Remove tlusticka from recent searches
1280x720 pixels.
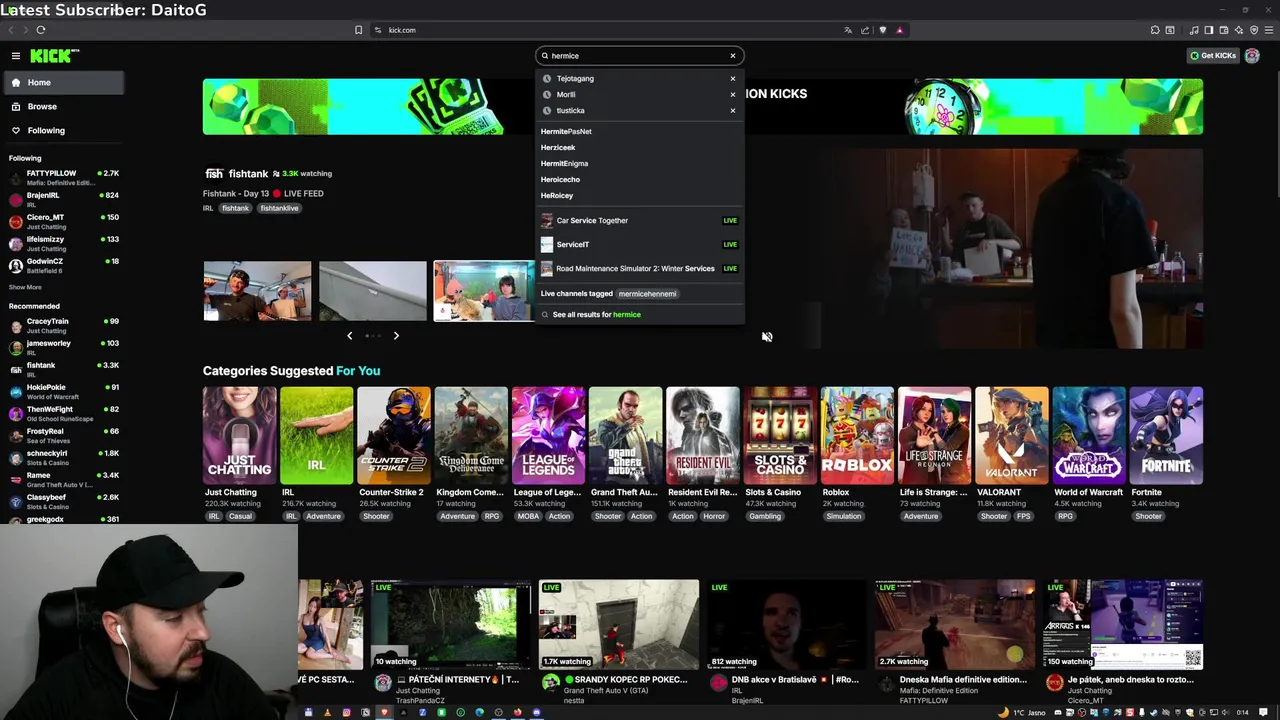pos(733,110)
